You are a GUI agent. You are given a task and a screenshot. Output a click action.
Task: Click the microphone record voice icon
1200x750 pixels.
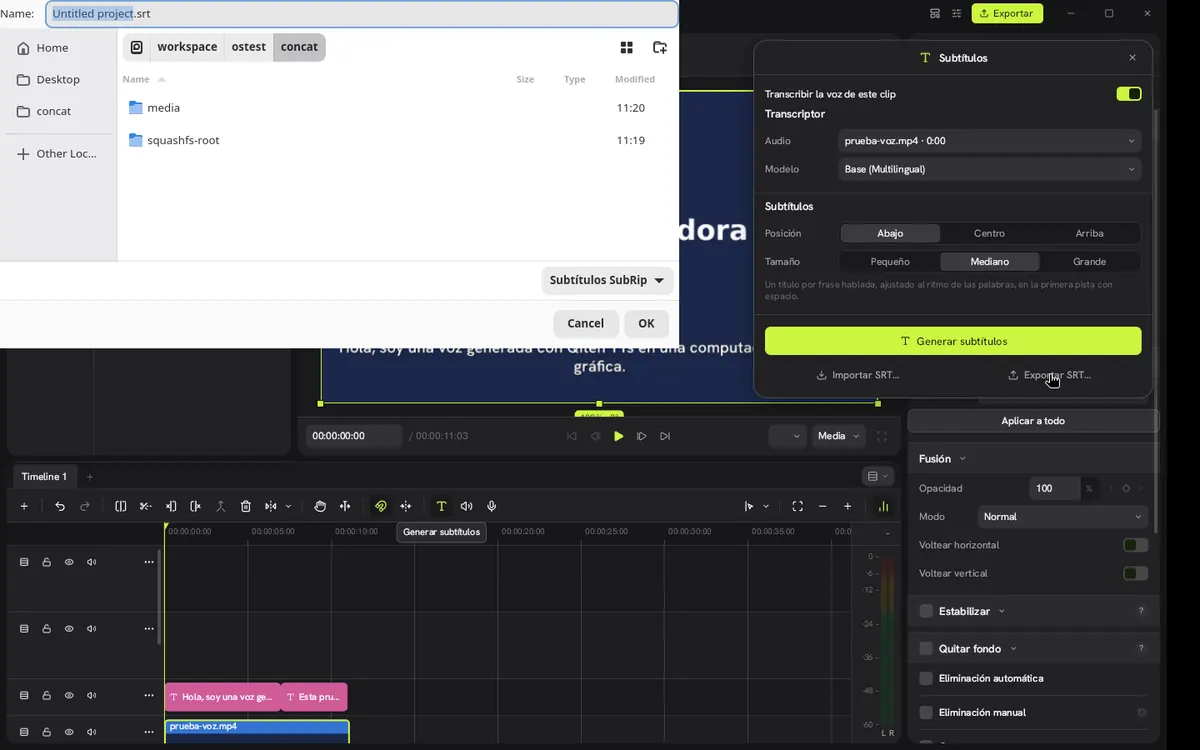(x=491, y=506)
